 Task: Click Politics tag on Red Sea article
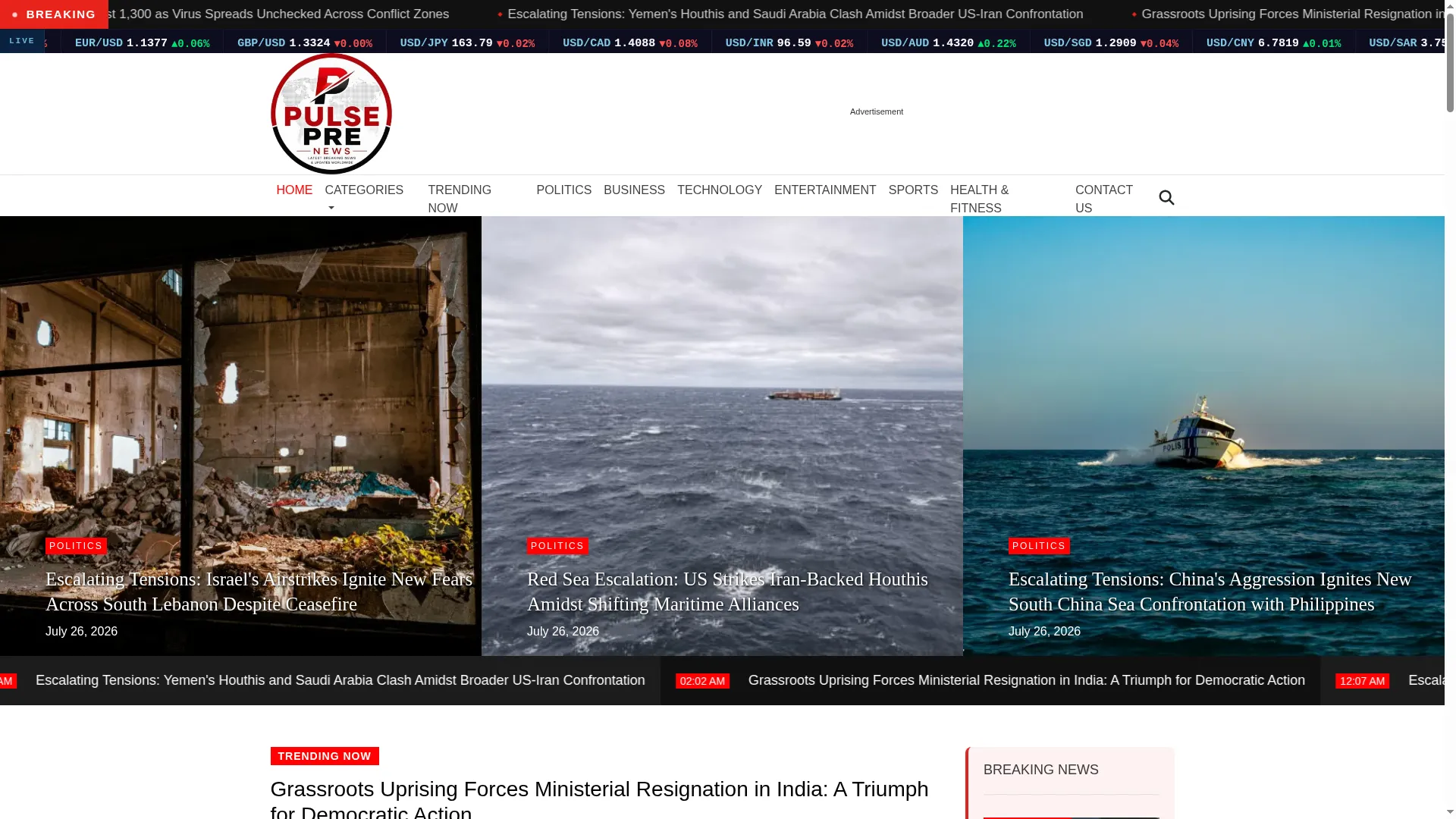pyautogui.click(x=557, y=546)
